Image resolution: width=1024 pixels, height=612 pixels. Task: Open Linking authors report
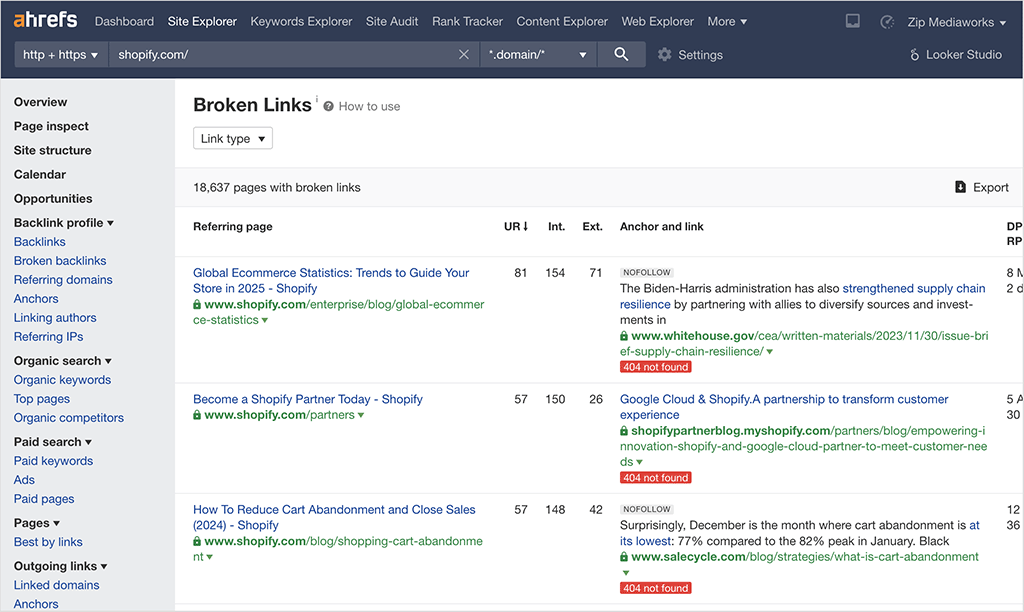tap(55, 317)
